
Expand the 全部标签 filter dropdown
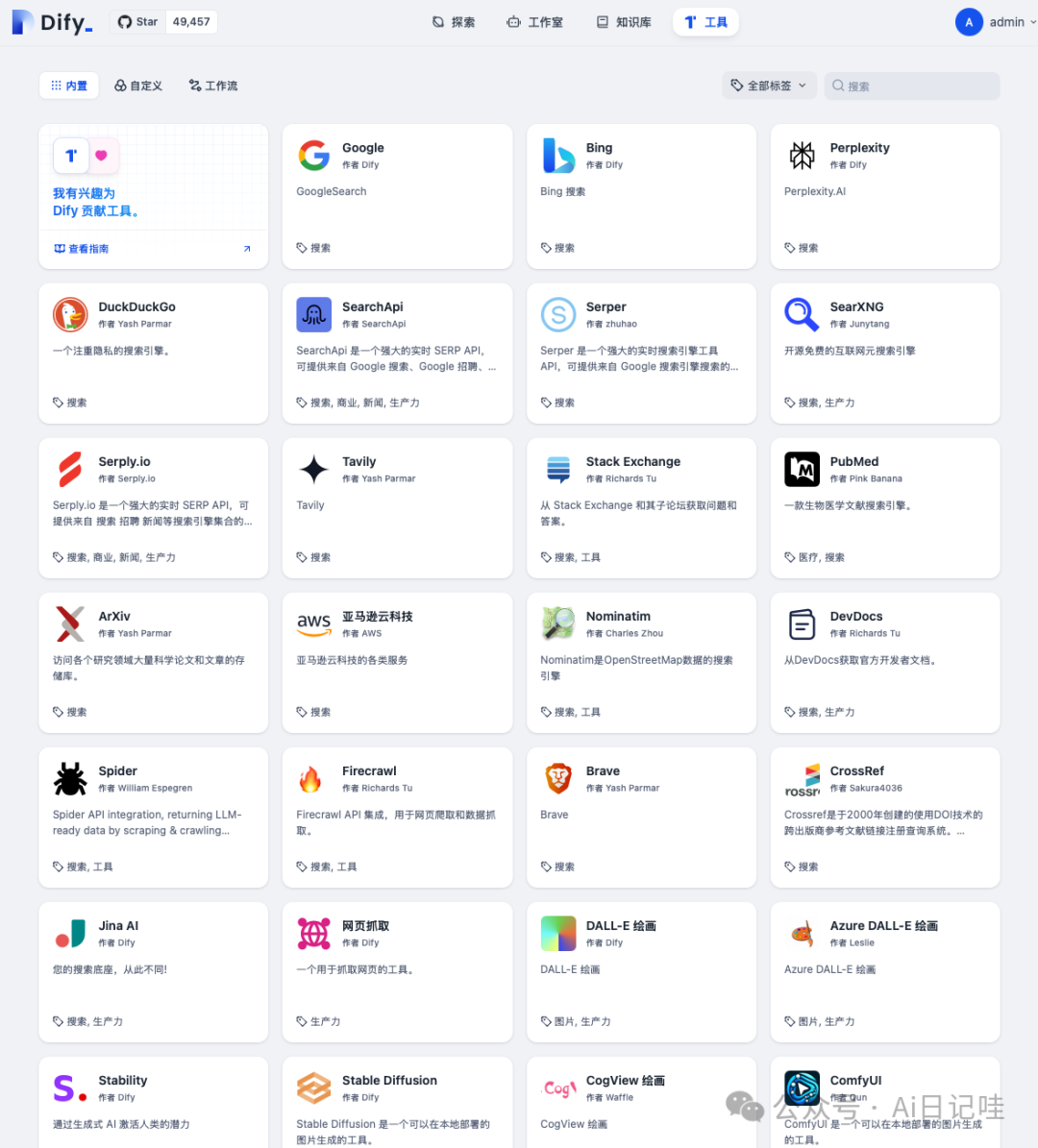[769, 85]
